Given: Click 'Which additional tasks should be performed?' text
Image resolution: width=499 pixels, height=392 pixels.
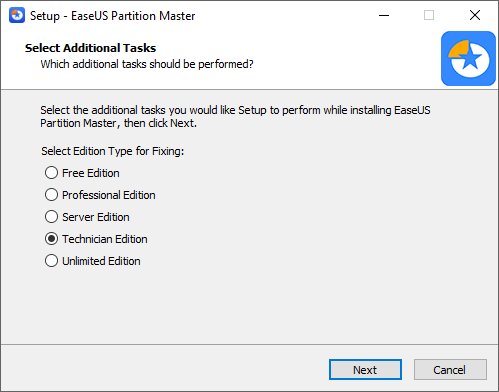Looking at the screenshot, I should [147, 64].
